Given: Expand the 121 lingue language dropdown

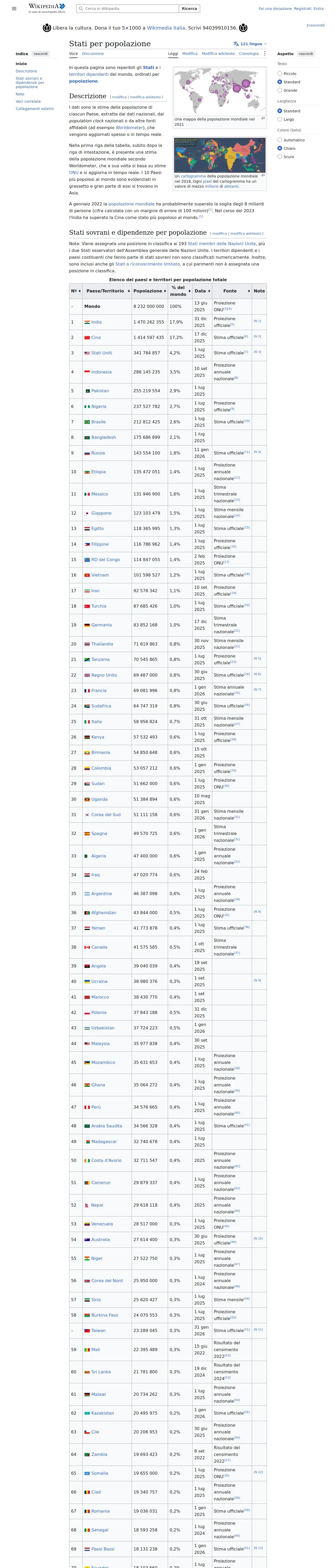Looking at the screenshot, I should (x=250, y=44).
